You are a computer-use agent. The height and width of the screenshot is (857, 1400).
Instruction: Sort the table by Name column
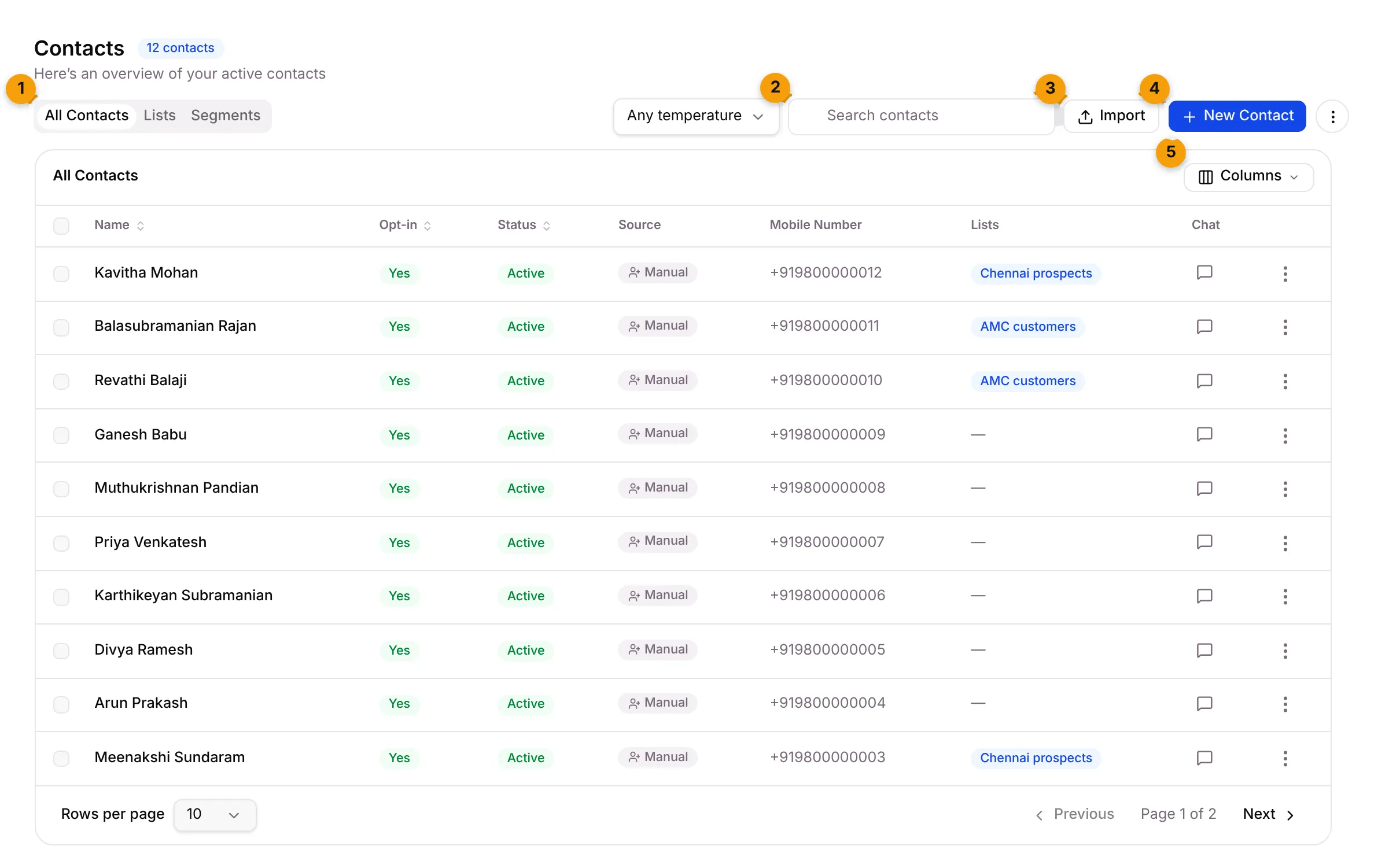119,225
